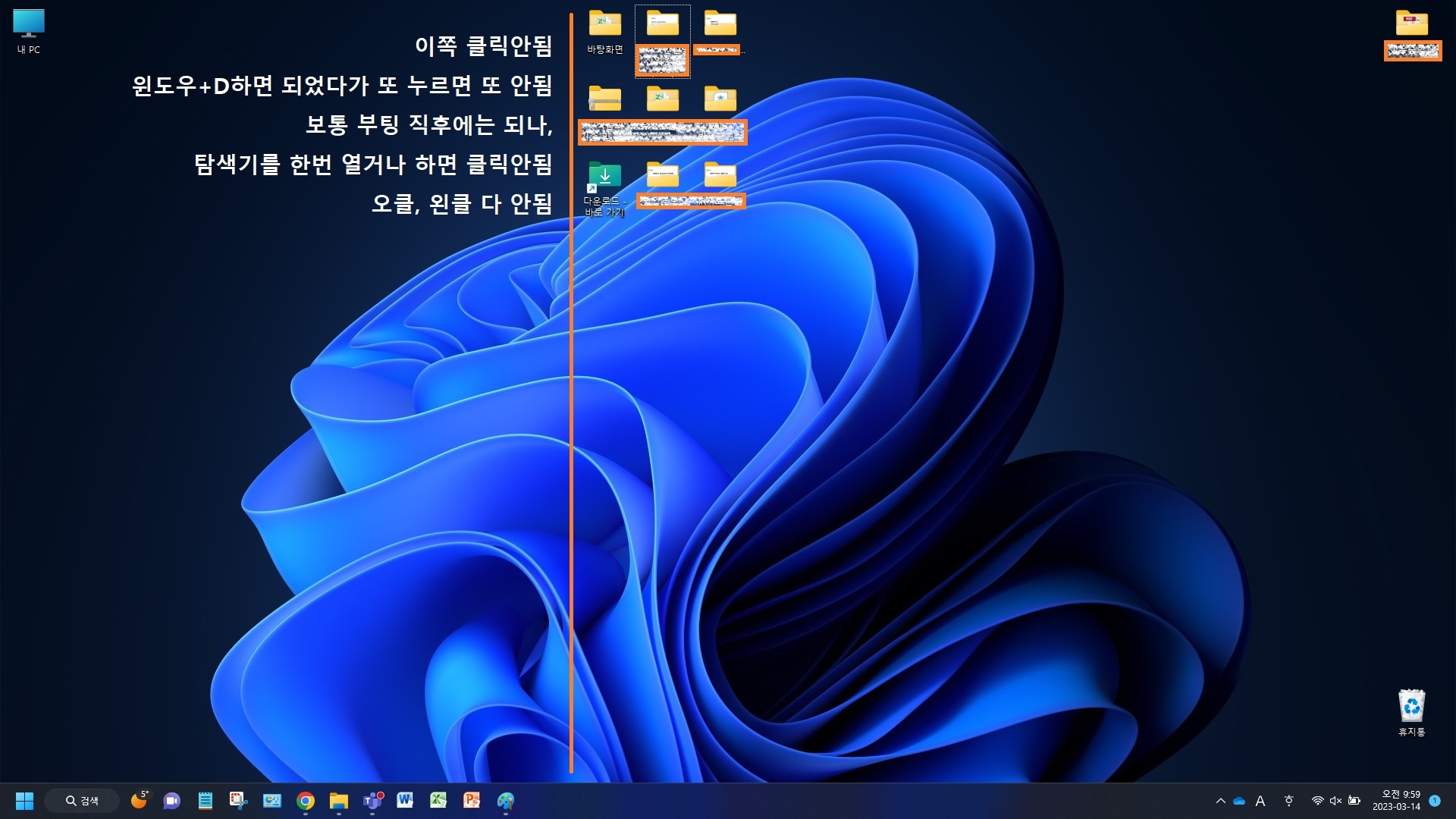Image resolution: width=1456 pixels, height=819 pixels.
Task: Switch the Korean IME input mode 'A' indicator
Action: click(x=1260, y=801)
